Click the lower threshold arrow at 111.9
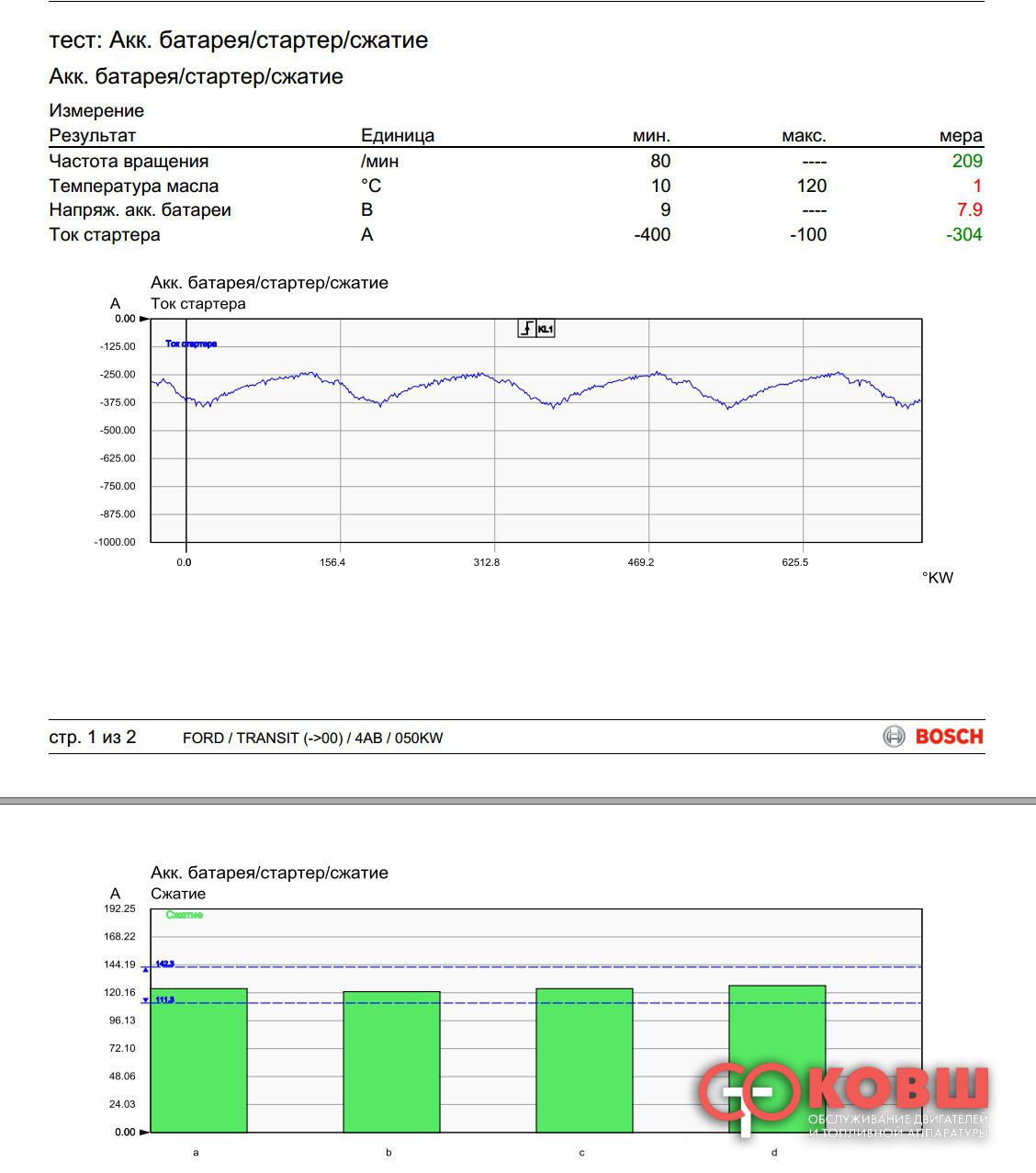Image resolution: width=1036 pixels, height=1173 pixels. (145, 1000)
